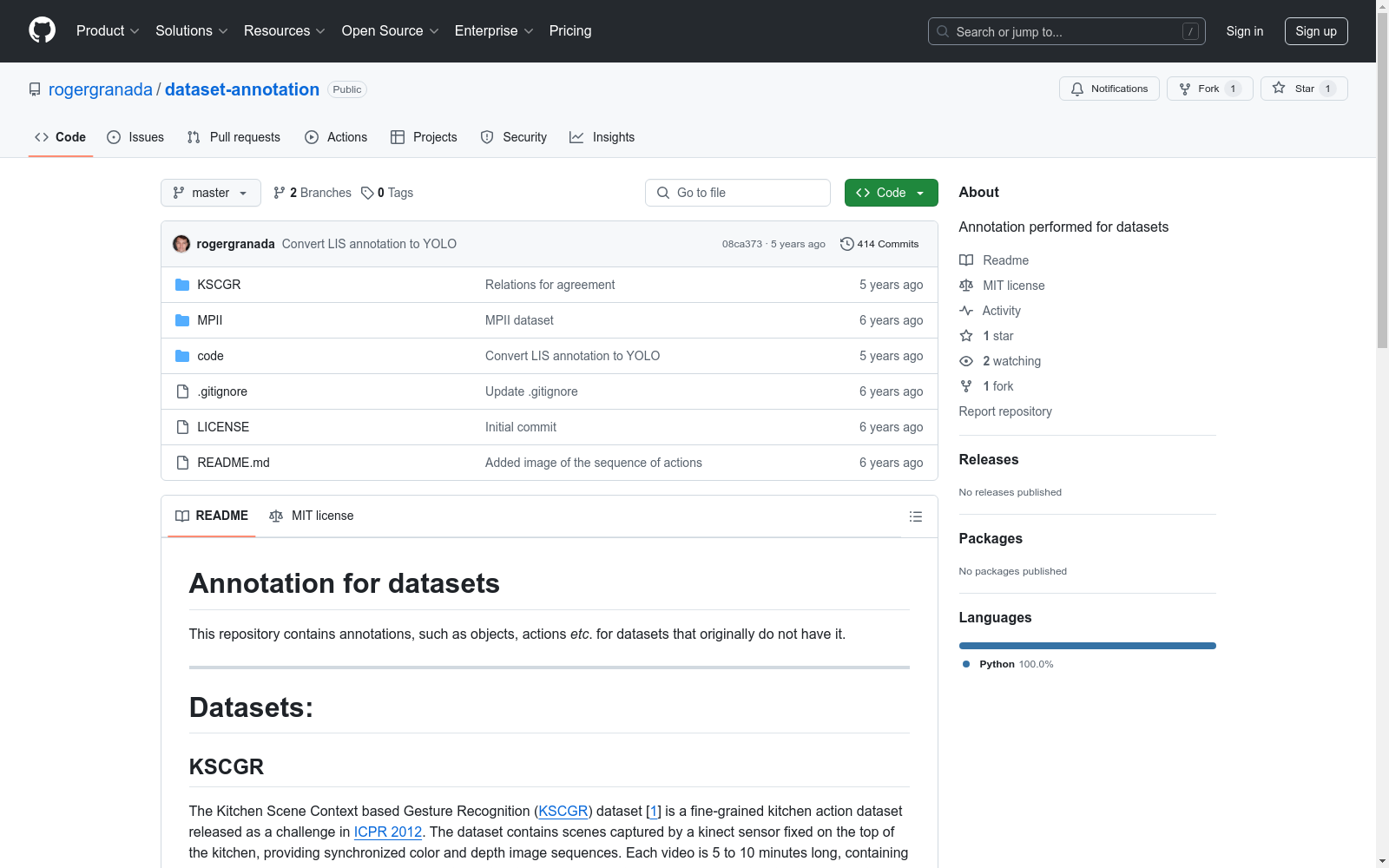Click the tag icon next to 0 Tags
The image size is (1389, 868).
[367, 193]
